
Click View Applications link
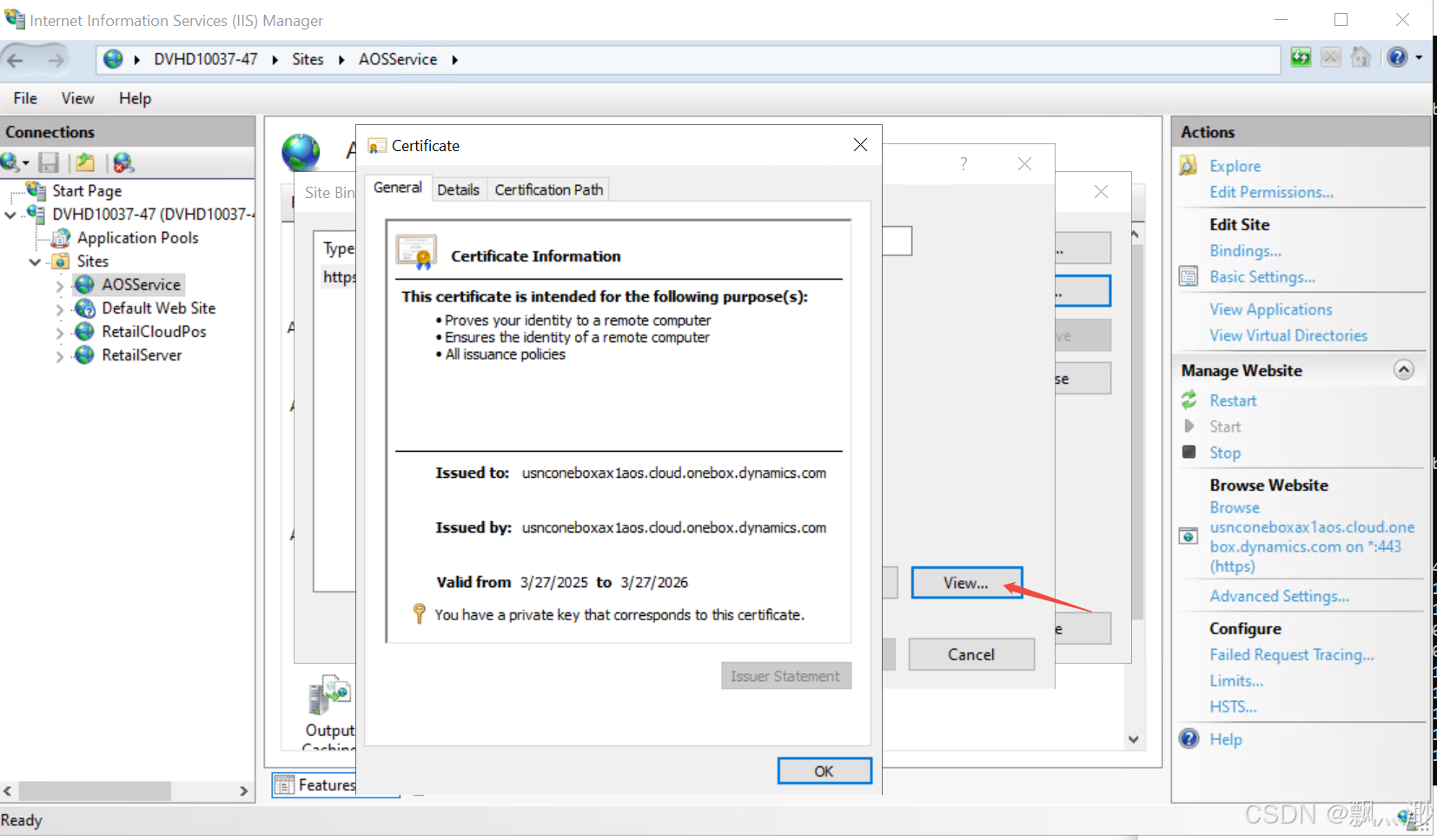coord(1271,309)
